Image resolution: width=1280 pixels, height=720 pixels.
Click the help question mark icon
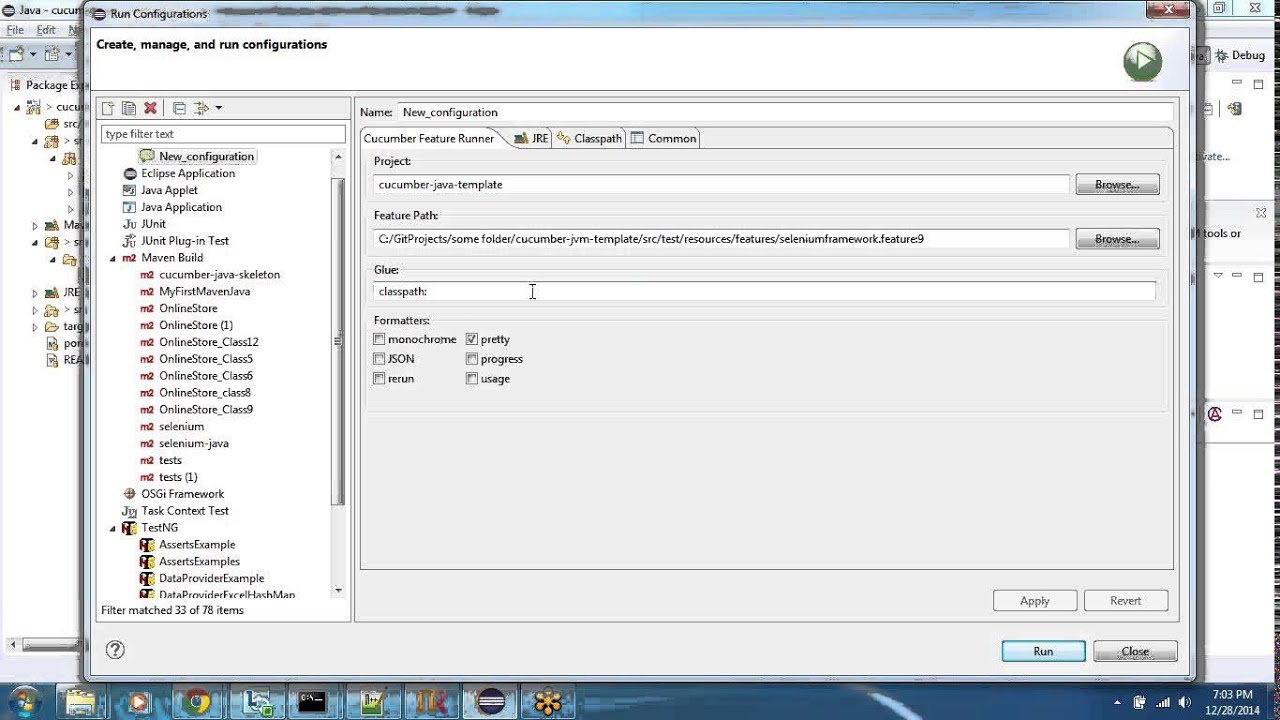click(x=115, y=650)
